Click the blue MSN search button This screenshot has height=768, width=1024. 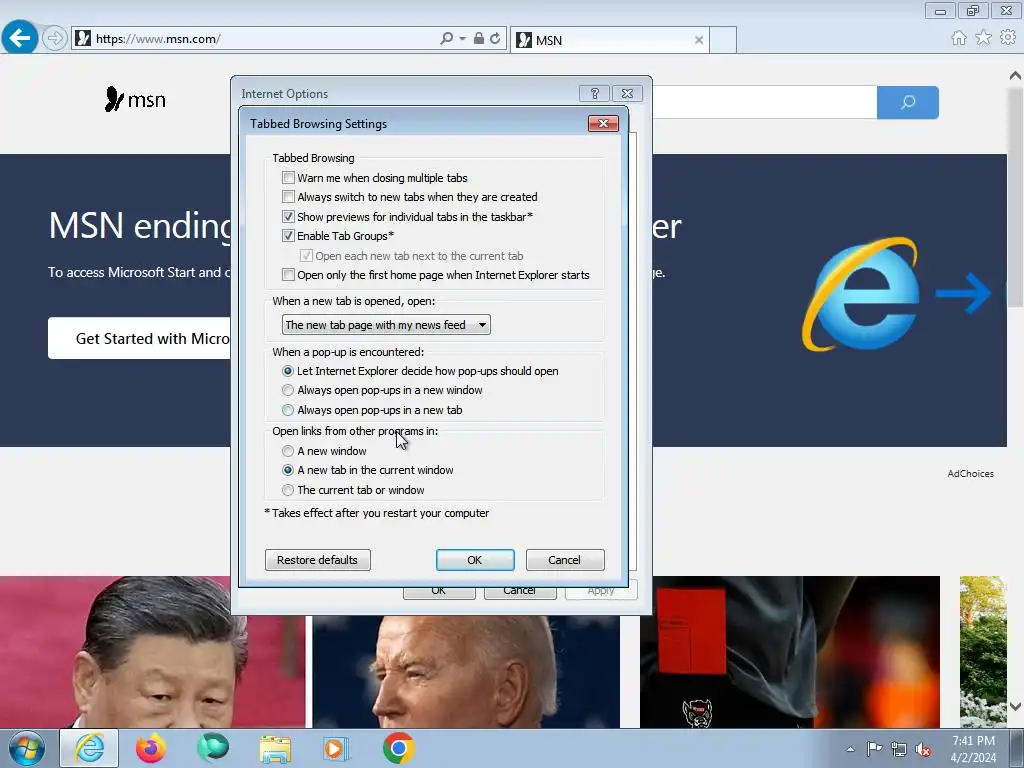coord(908,102)
